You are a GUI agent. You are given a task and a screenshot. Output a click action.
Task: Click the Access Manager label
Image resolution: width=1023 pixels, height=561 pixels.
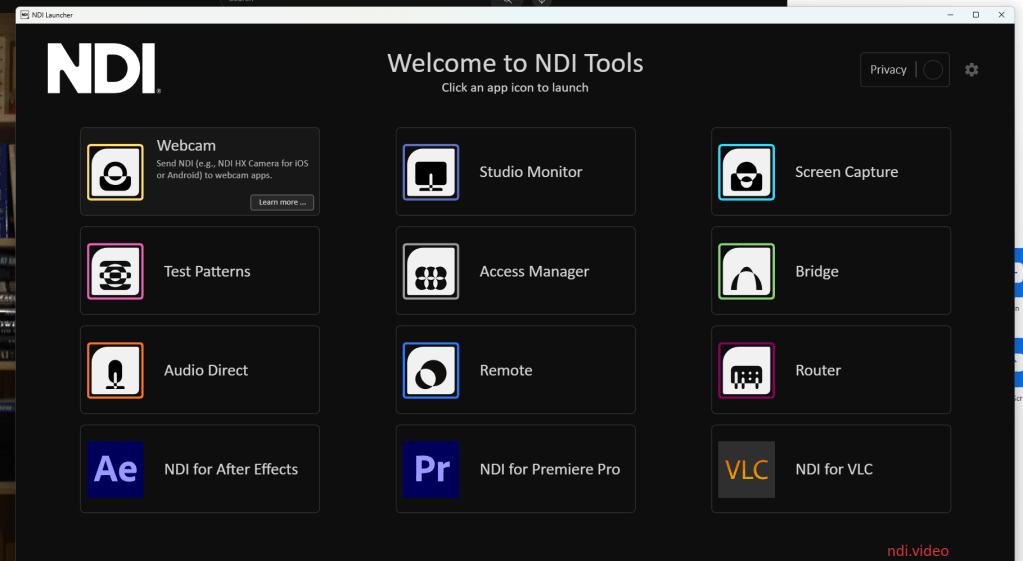point(534,271)
